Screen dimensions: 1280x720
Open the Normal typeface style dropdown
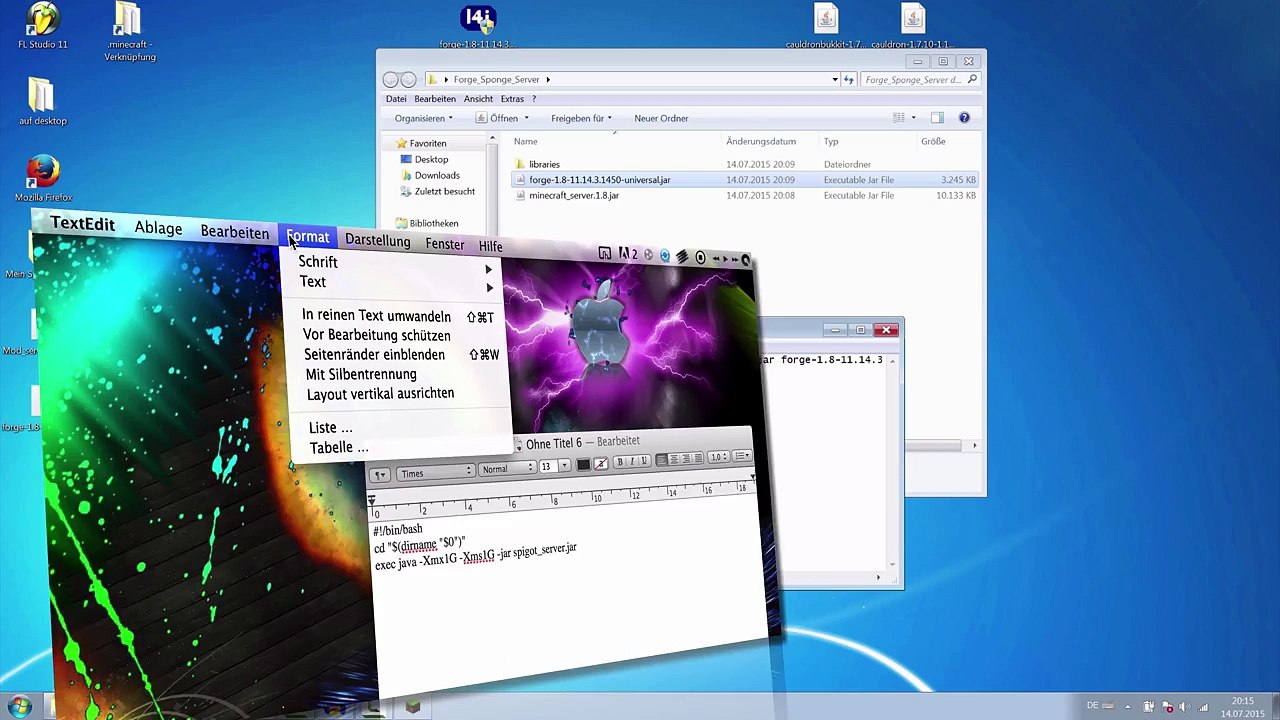[506, 469]
